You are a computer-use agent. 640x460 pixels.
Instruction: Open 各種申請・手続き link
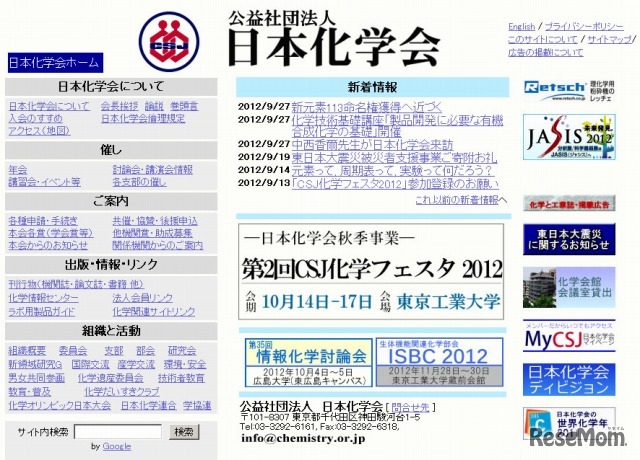pos(43,221)
